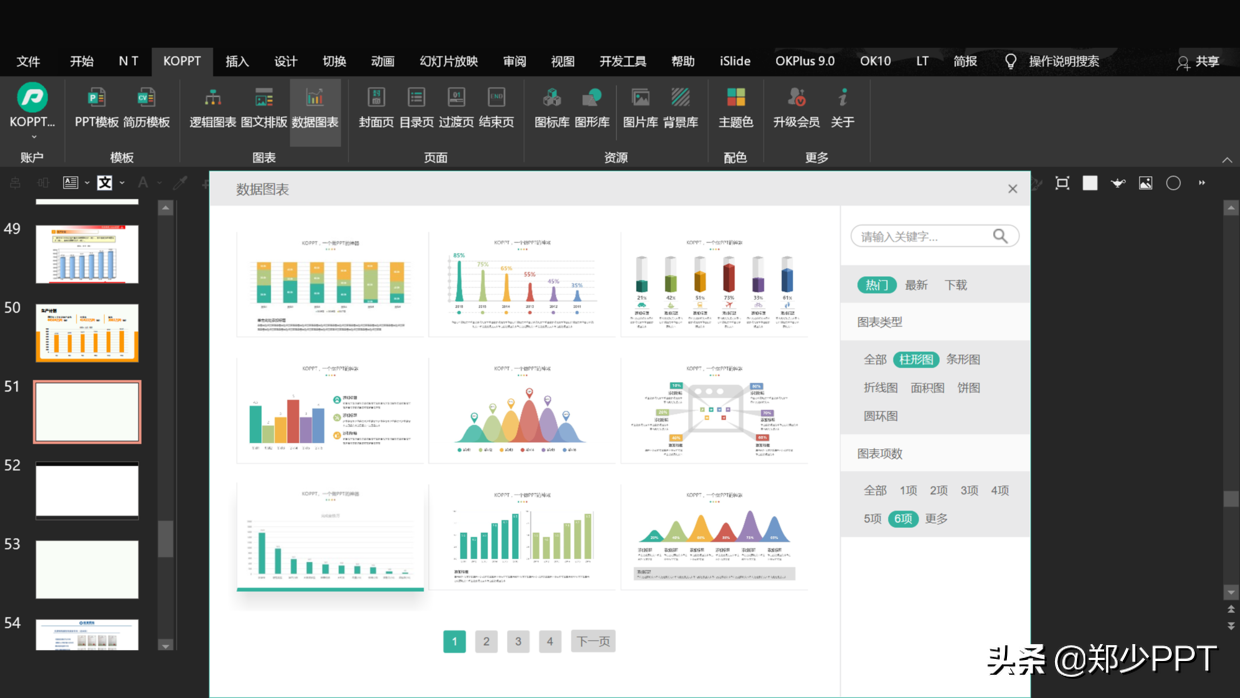
Task: Choose the 3D cylinder column chart template
Action: tap(714, 284)
